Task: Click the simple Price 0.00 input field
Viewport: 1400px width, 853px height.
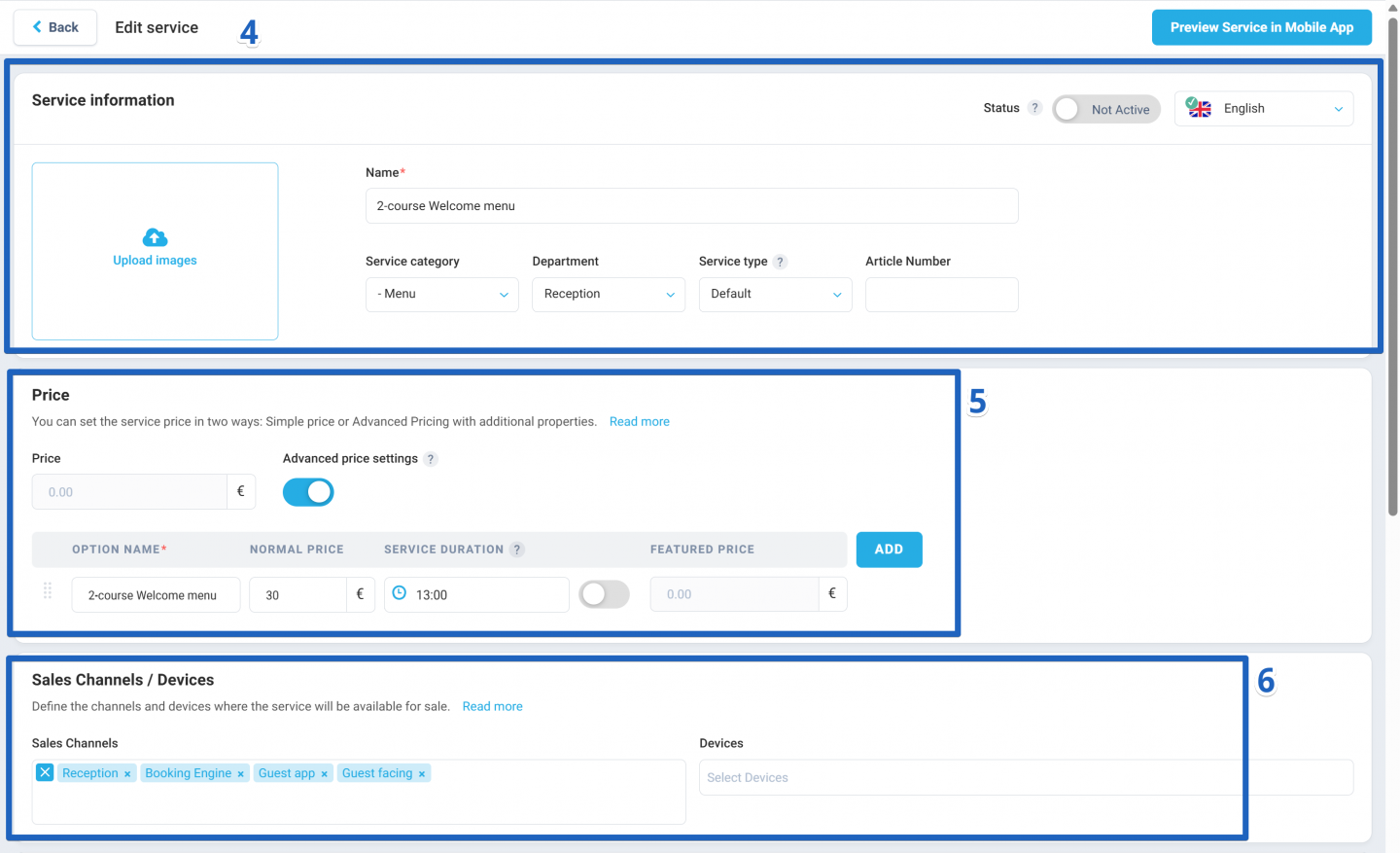Action: 129,492
